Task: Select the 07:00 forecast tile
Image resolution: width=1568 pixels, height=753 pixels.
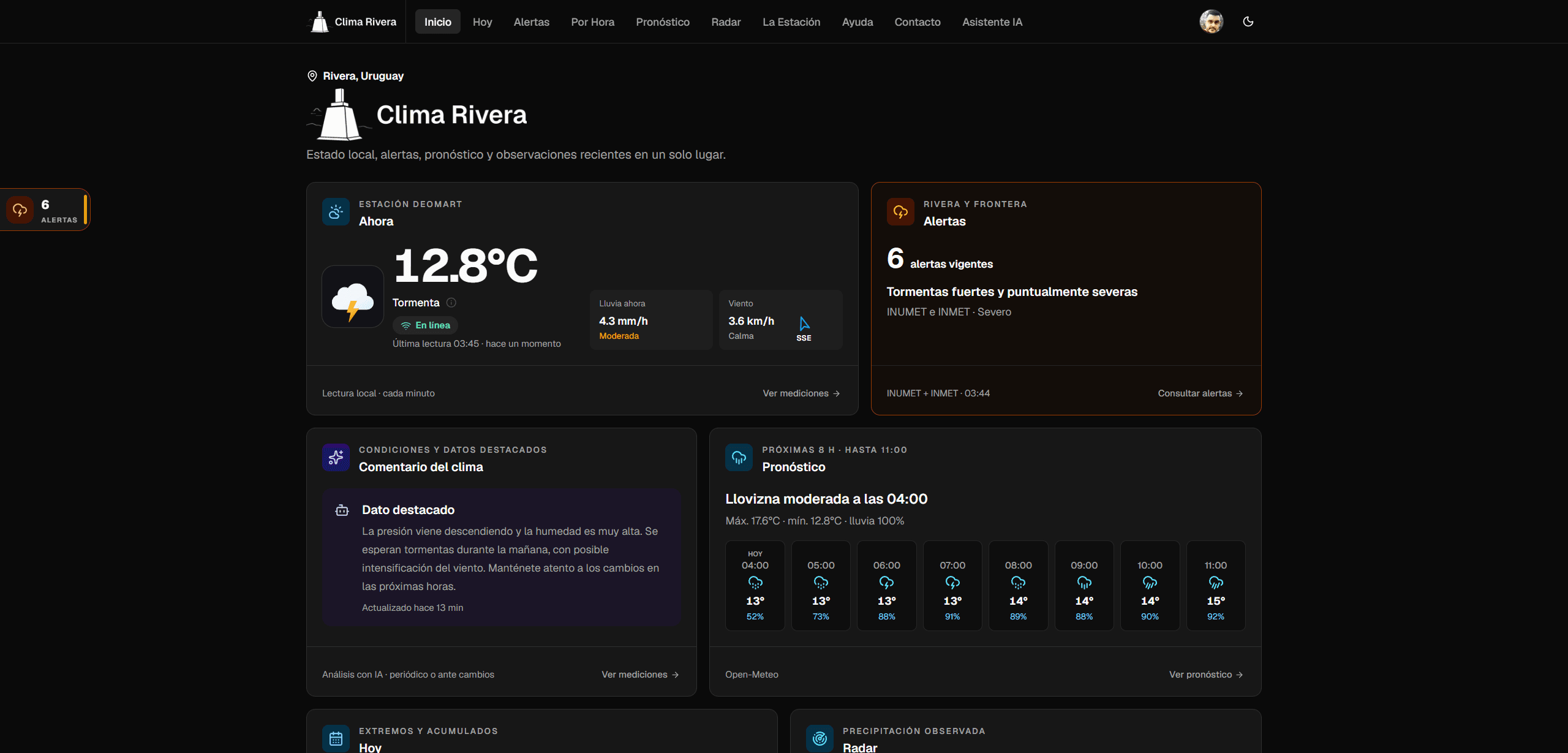Action: coord(952,586)
